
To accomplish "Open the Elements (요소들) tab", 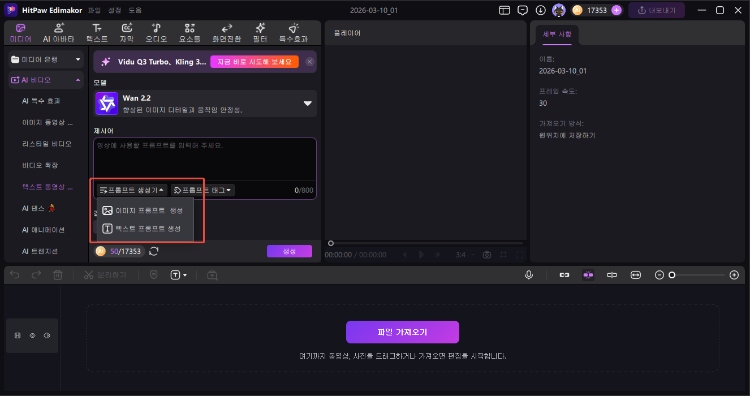I will pos(190,33).
